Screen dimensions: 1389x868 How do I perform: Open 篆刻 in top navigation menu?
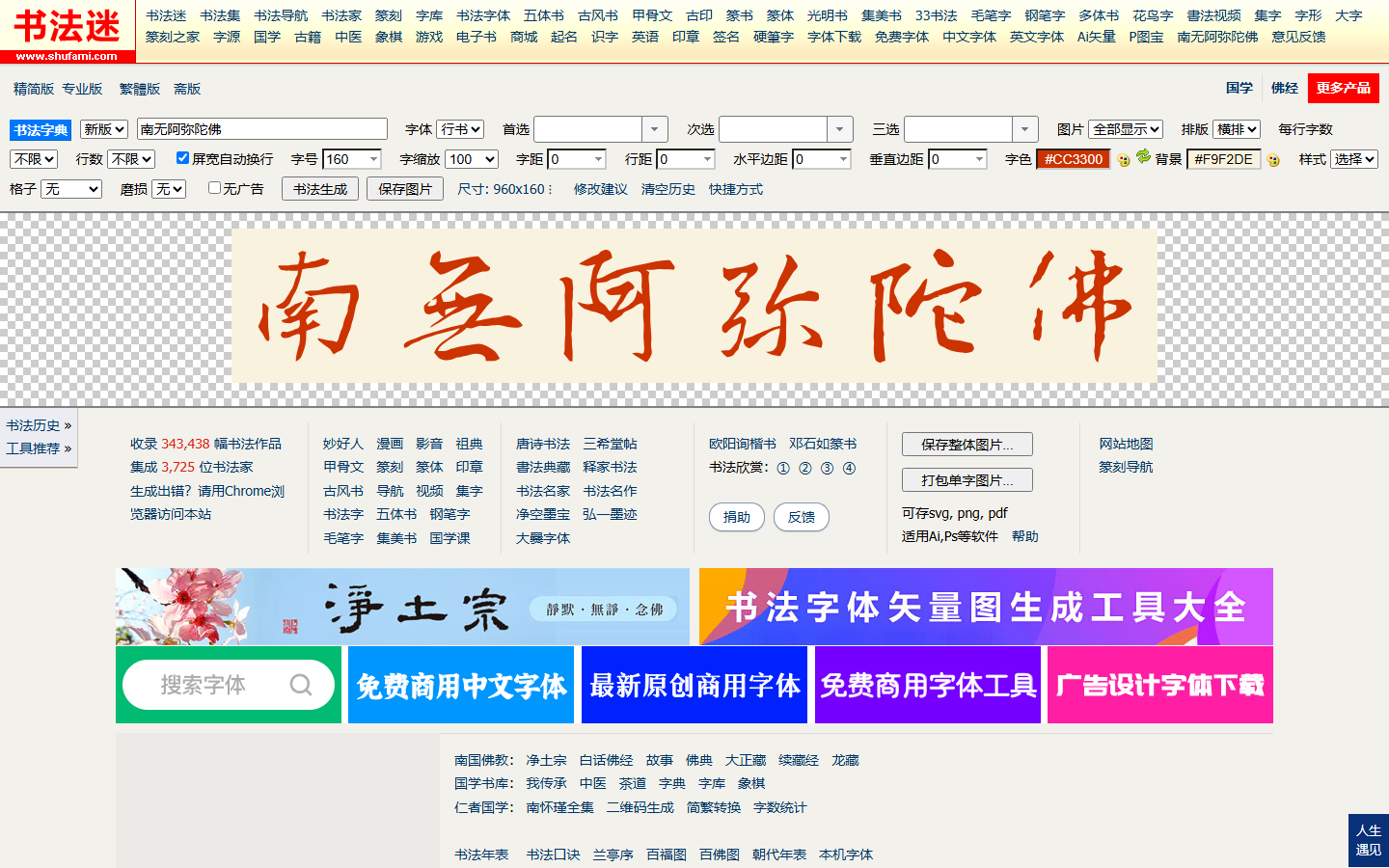389,15
